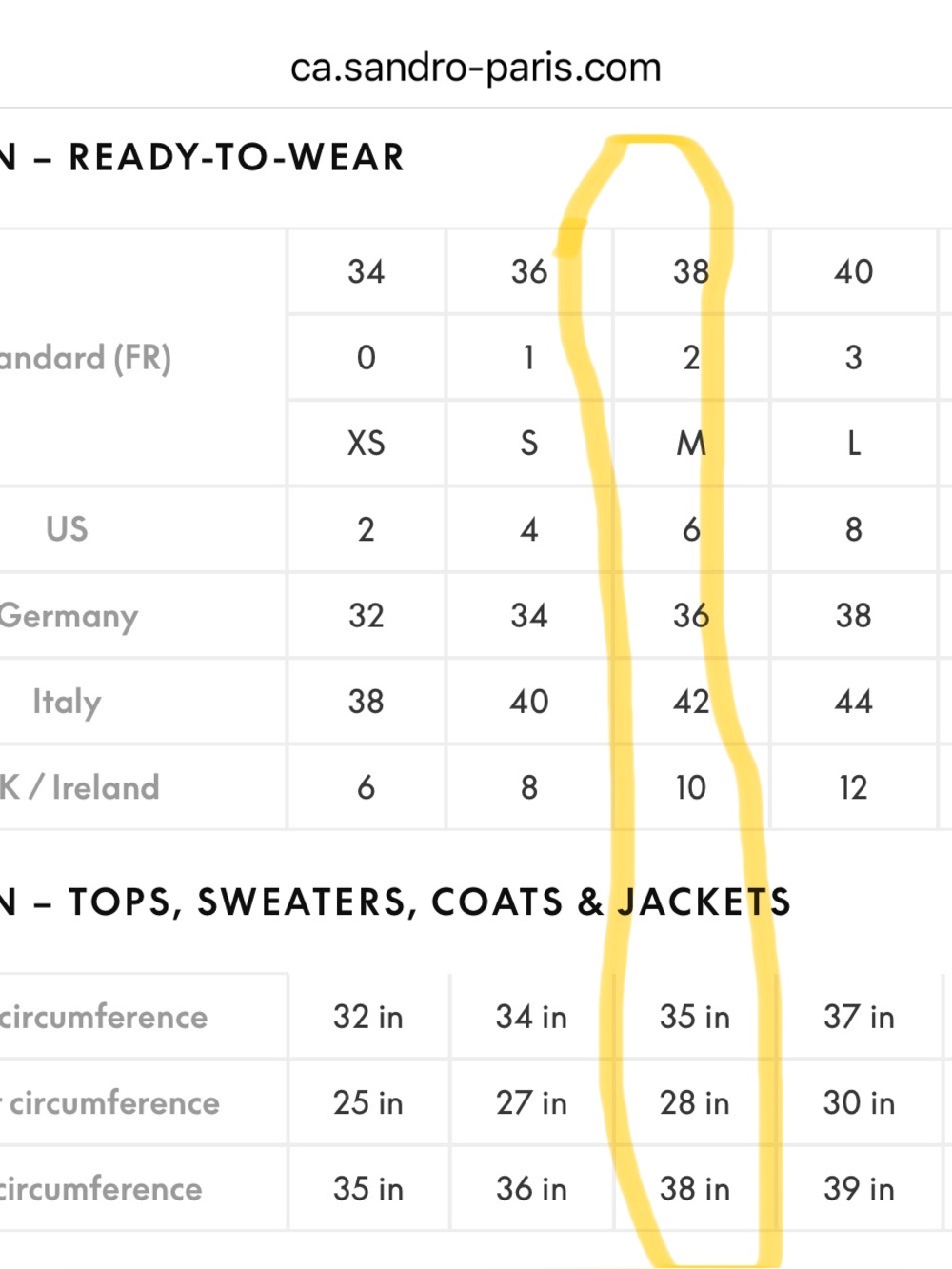Click Tops, Sweaters, Coats & Jackets heading
Image resolution: width=952 pixels, height=1269 pixels.
pos(396,902)
